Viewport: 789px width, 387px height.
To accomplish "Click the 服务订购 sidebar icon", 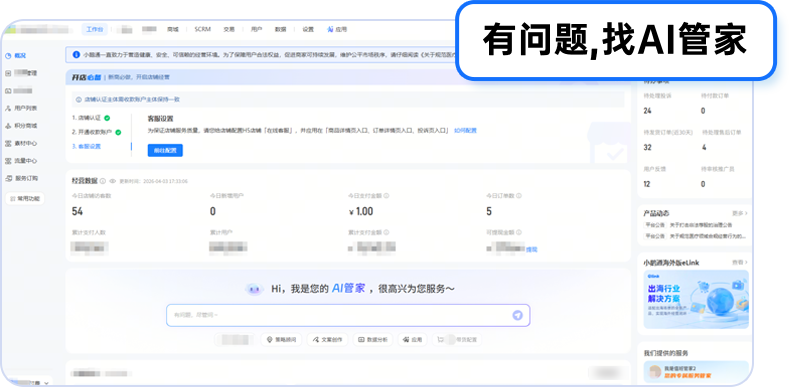I will pos(8,178).
